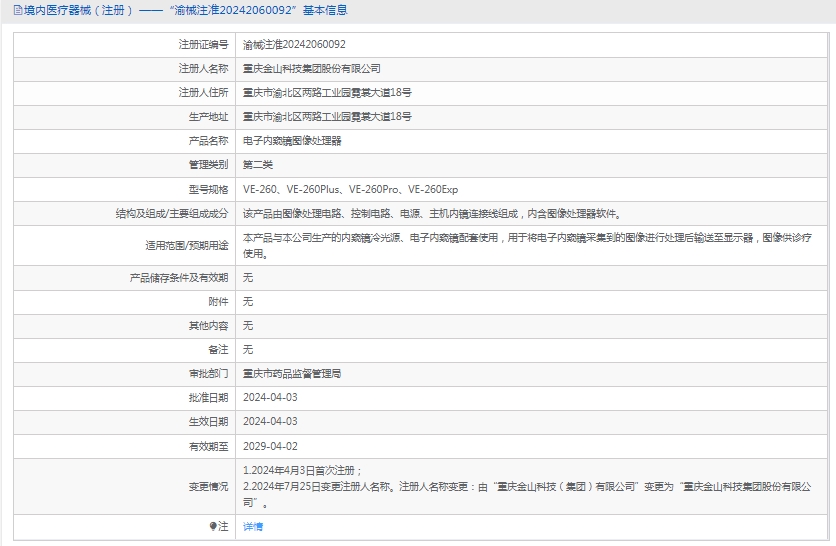Click the 注册人住所 address value
The height and width of the screenshot is (546, 836).
click(x=327, y=93)
